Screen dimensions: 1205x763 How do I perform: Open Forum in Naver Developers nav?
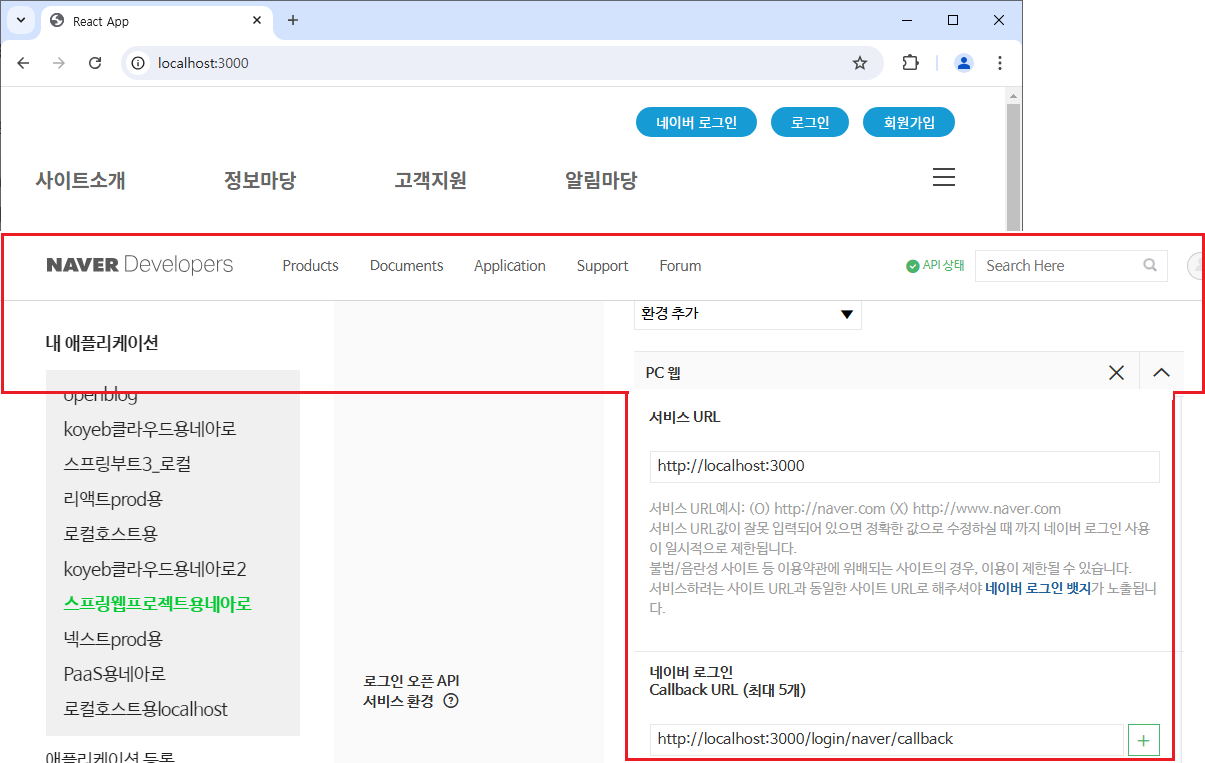(x=680, y=266)
